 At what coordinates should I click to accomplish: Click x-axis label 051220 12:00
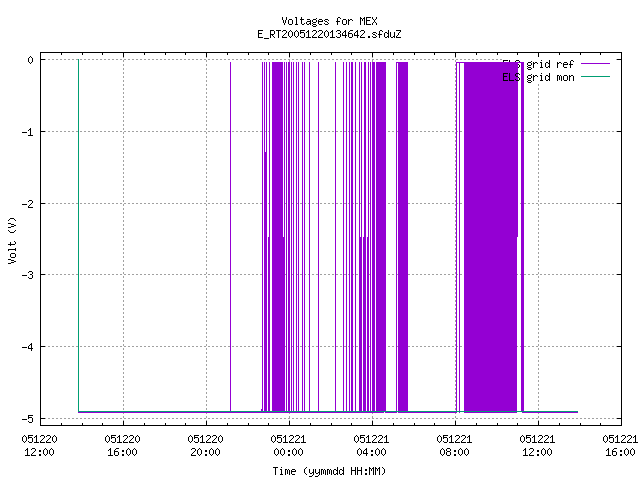tap(40, 446)
